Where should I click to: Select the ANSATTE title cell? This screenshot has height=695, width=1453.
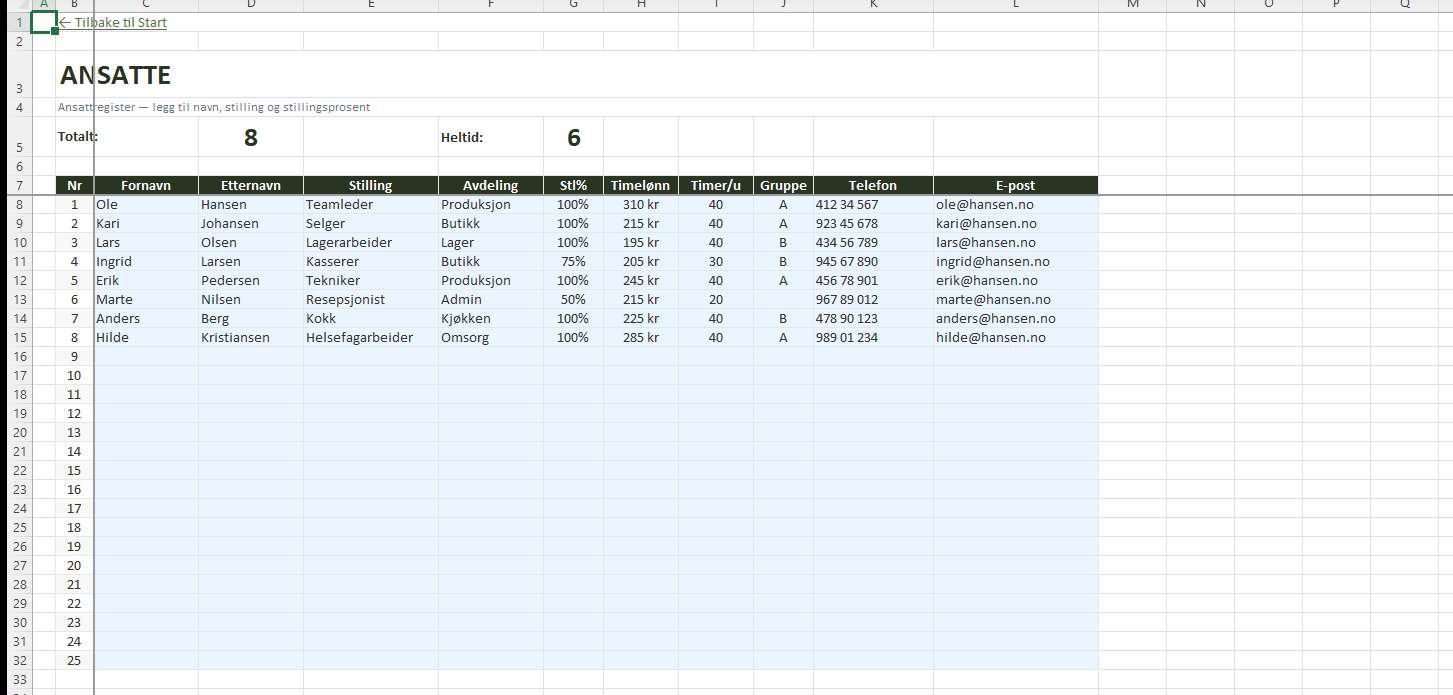point(115,75)
